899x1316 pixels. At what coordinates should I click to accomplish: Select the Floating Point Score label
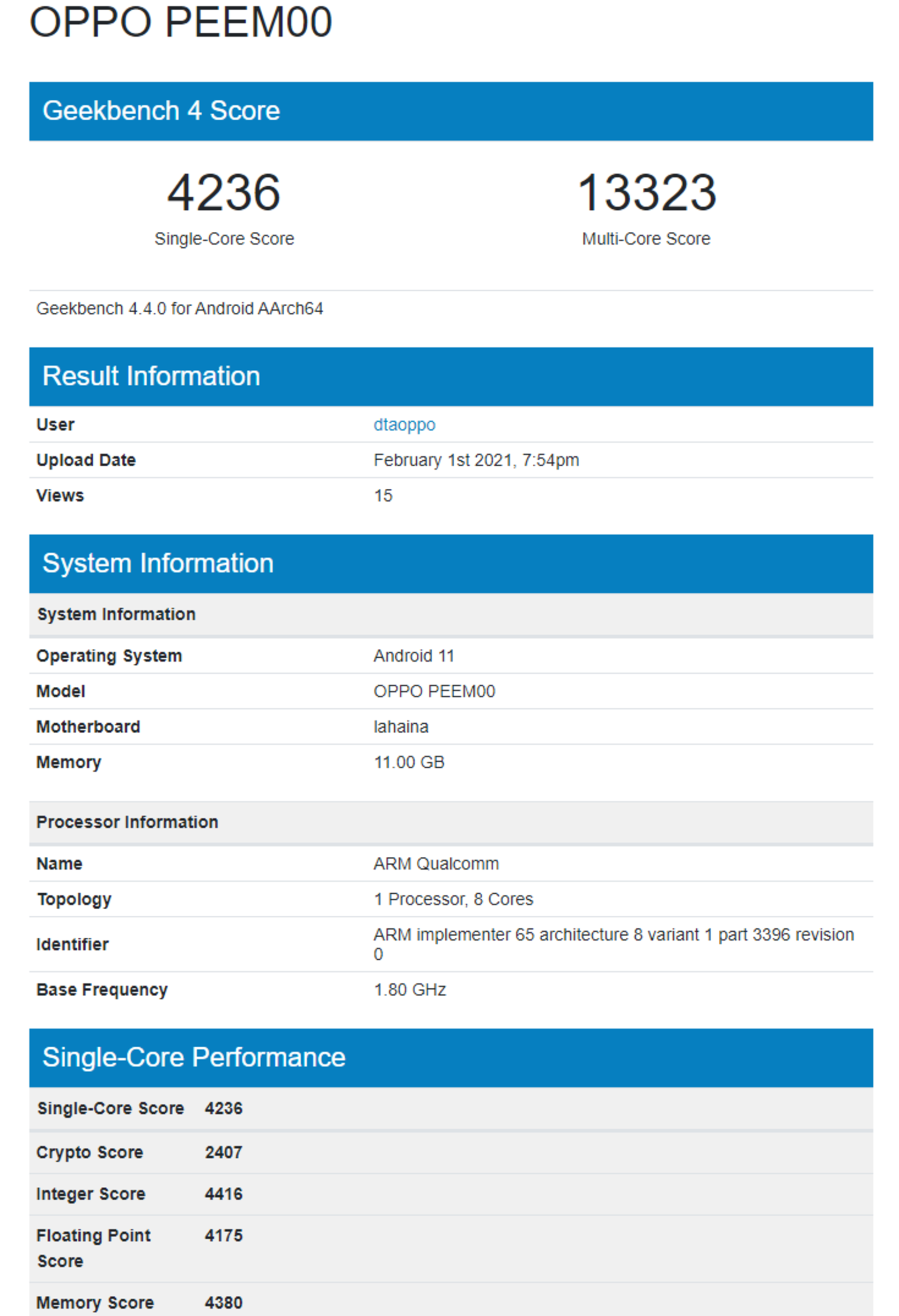(x=94, y=1249)
